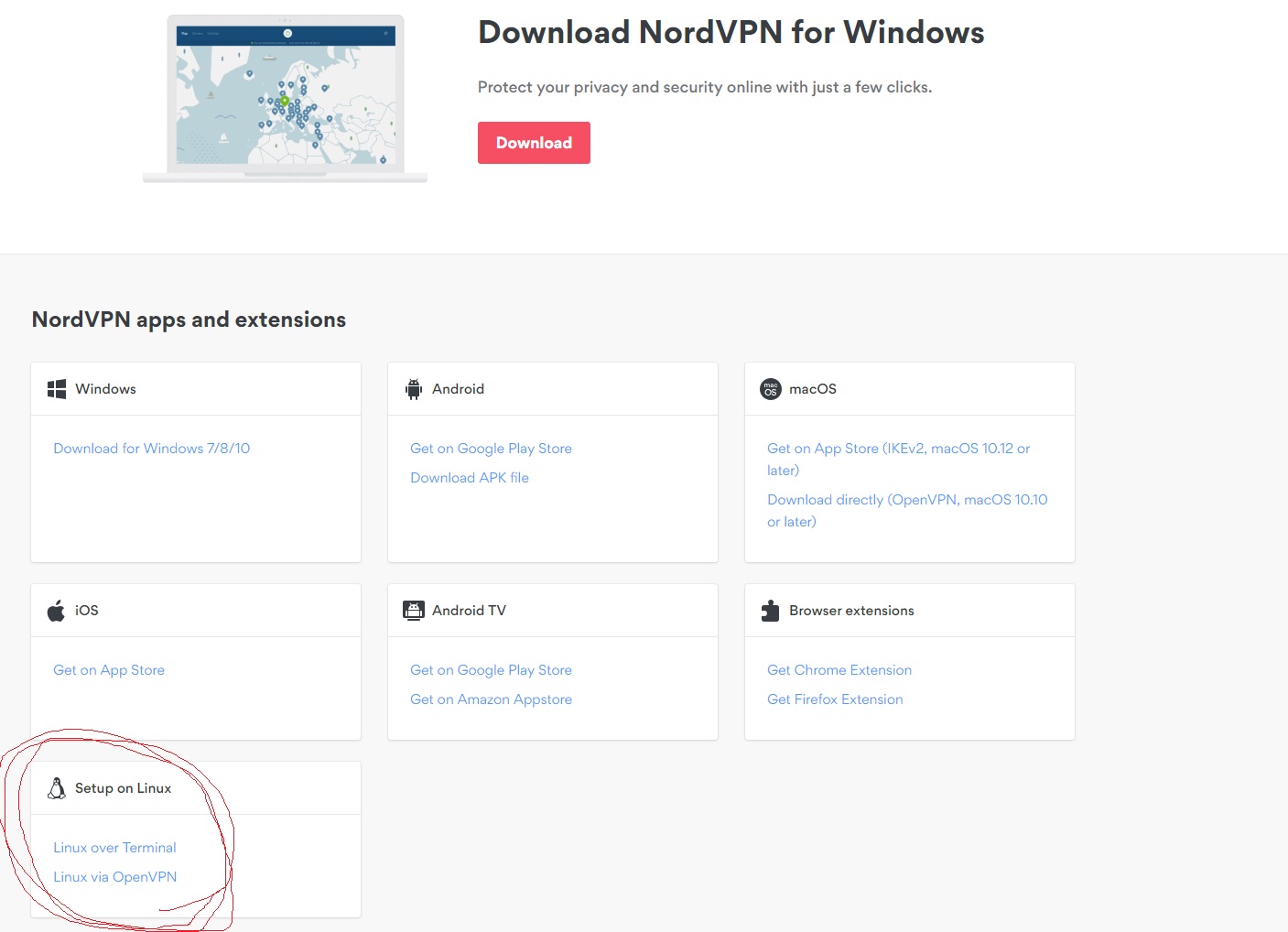This screenshot has width=1288, height=932.
Task: Click the Android TV card title text
Action: coord(469,611)
